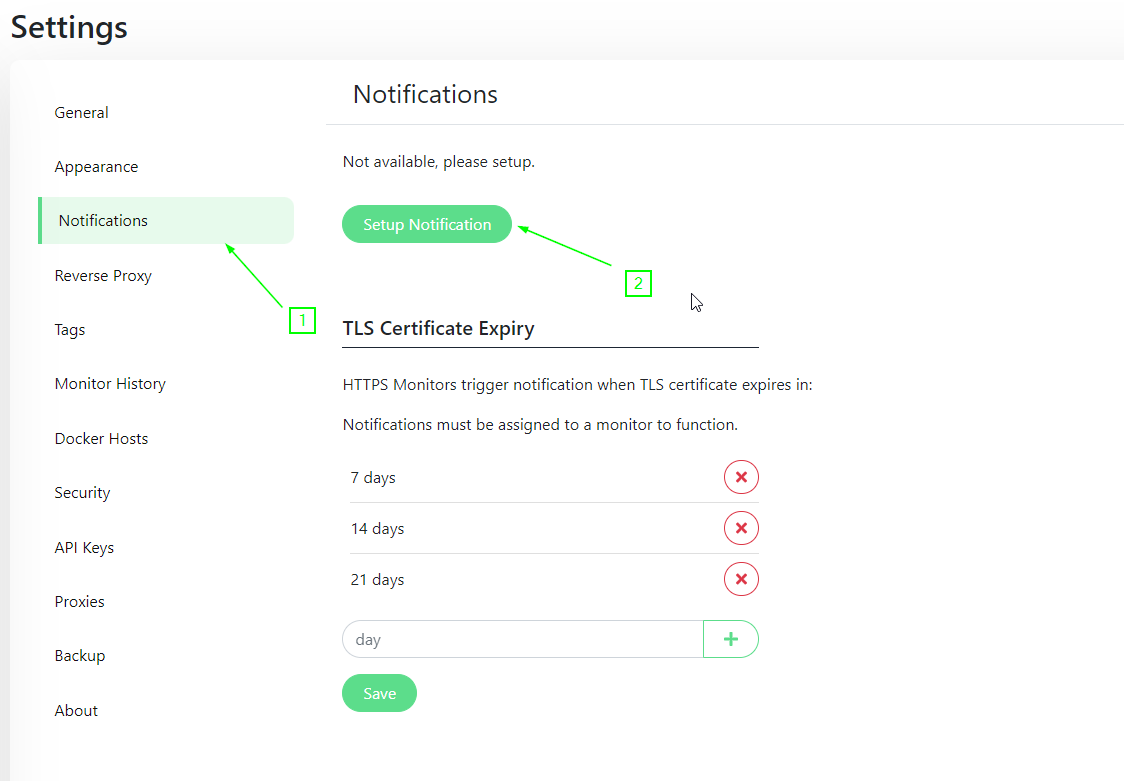The width and height of the screenshot is (1124, 781).
Task: Add a new expiry day with the plus icon
Action: (x=731, y=638)
